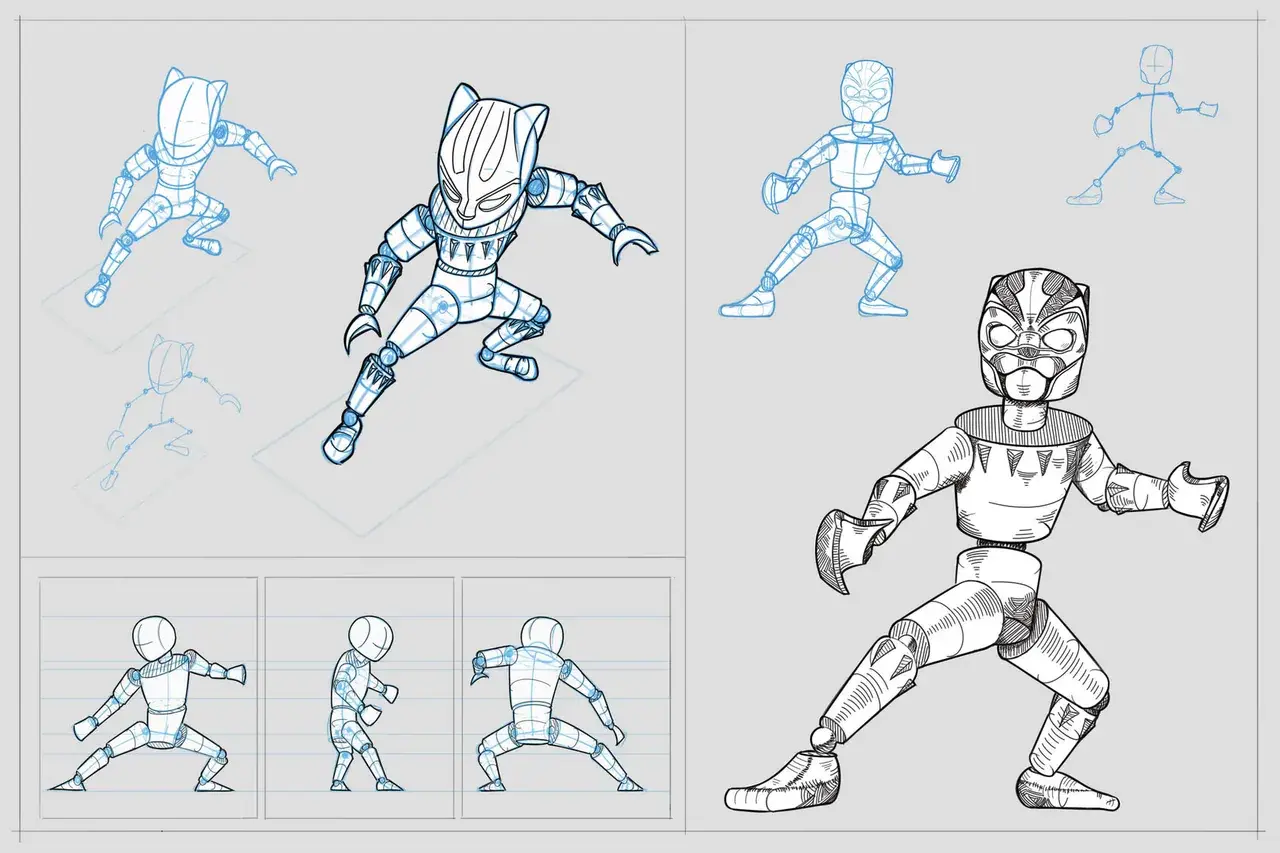Select the large black-inked masked figure drawing

pos(976,541)
